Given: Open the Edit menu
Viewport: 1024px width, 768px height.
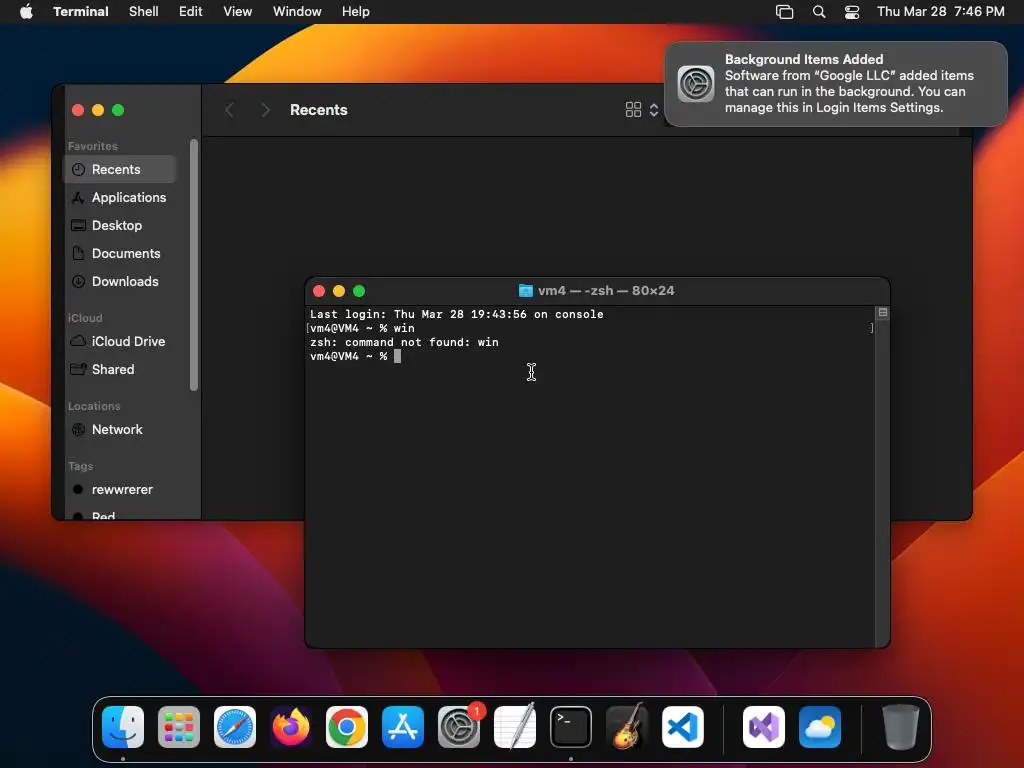Looking at the screenshot, I should [191, 11].
